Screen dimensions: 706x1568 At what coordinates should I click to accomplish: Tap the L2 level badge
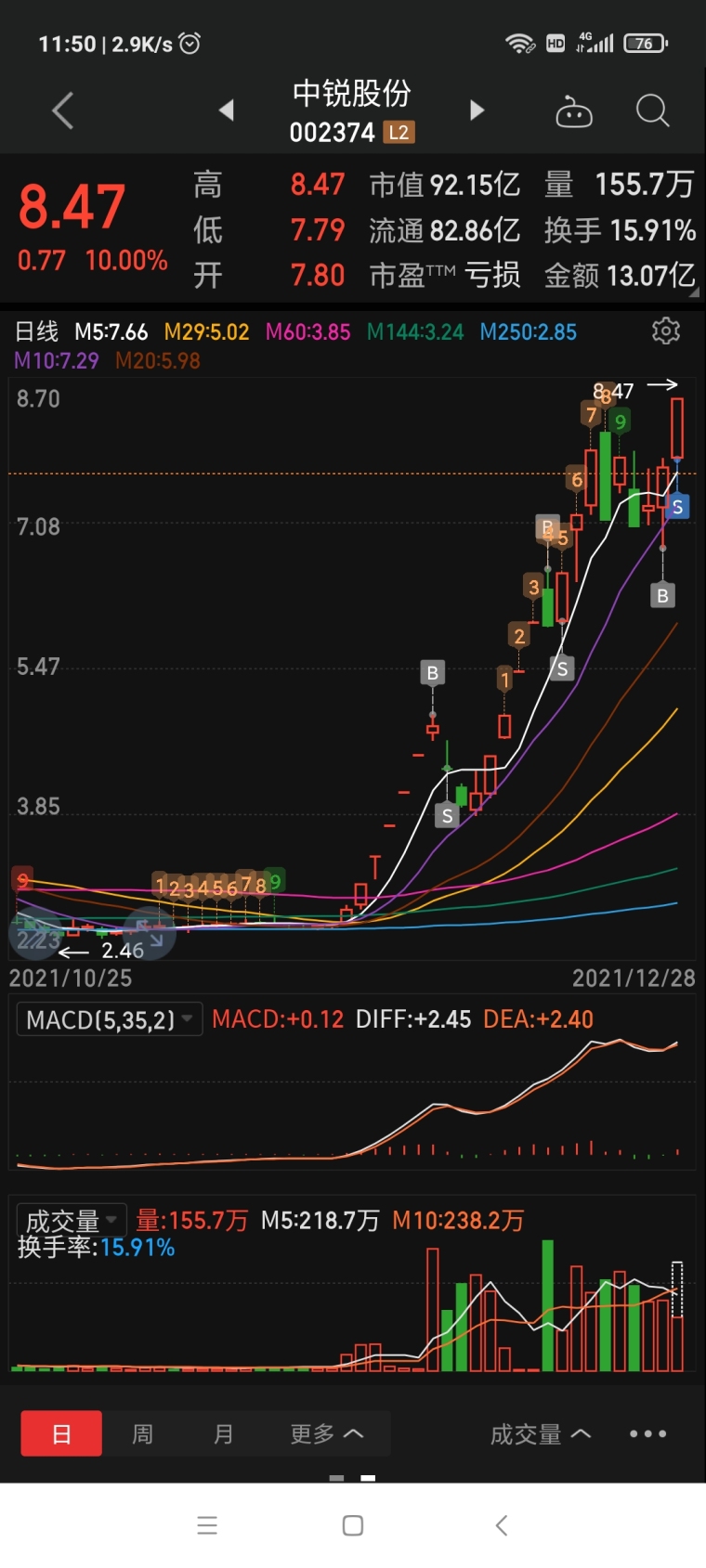pos(399,133)
